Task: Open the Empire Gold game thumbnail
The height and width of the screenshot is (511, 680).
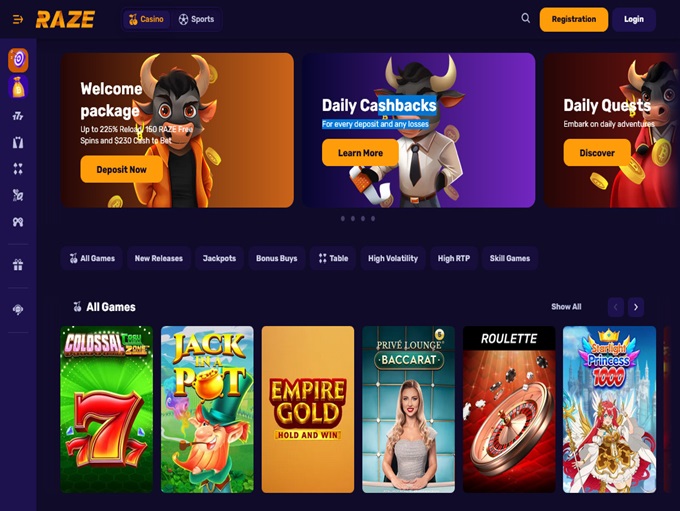Action: [x=308, y=409]
